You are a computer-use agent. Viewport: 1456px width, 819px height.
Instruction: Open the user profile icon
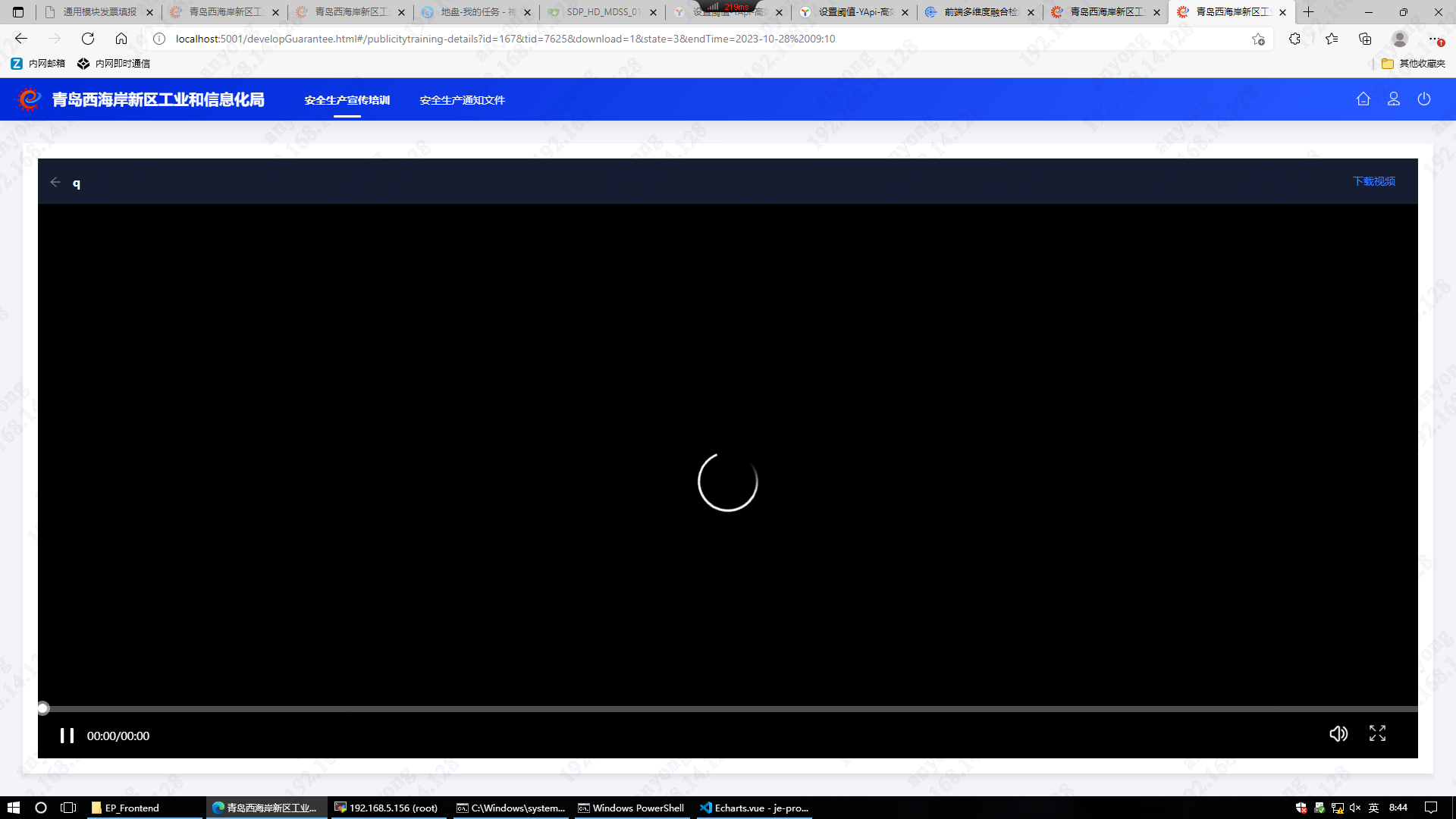point(1394,99)
